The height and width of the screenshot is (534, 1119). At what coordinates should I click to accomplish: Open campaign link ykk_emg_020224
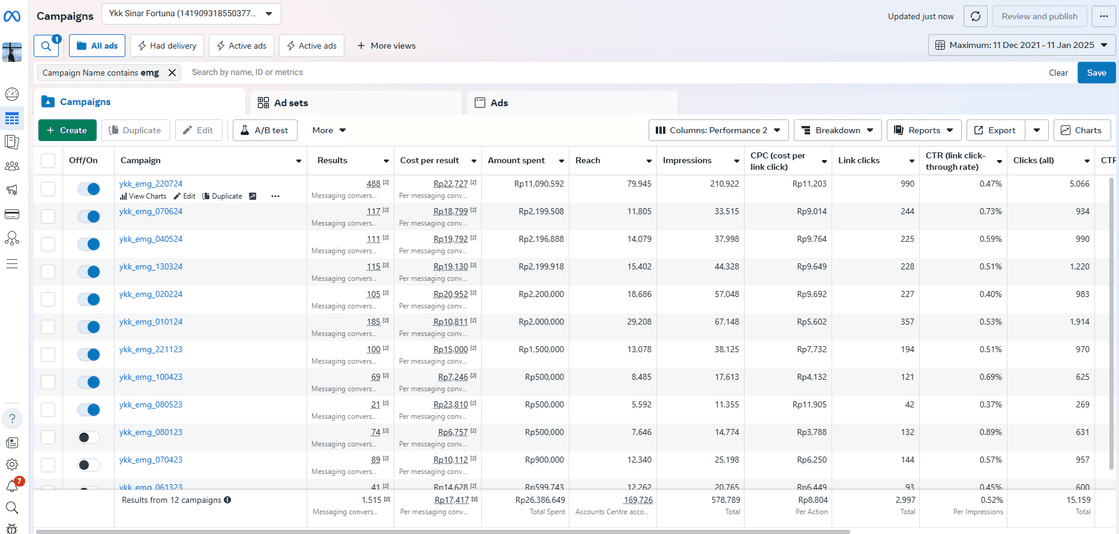(x=151, y=294)
